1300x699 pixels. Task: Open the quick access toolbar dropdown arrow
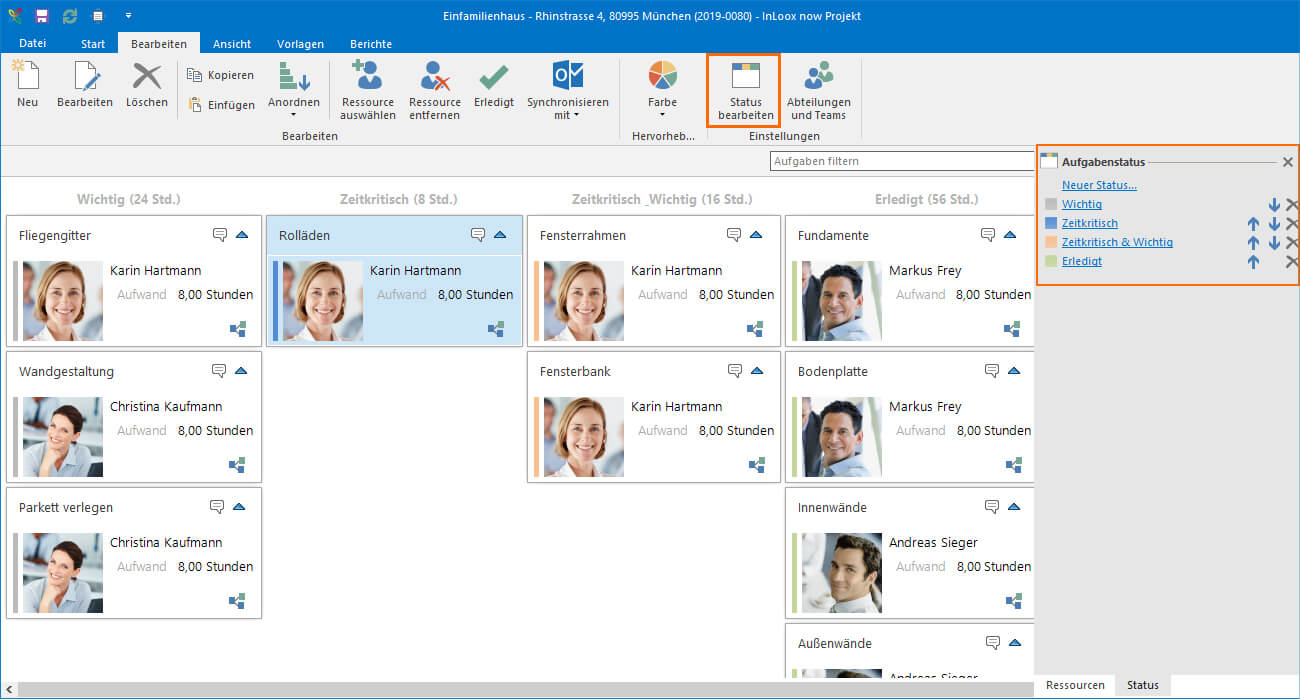(x=128, y=16)
